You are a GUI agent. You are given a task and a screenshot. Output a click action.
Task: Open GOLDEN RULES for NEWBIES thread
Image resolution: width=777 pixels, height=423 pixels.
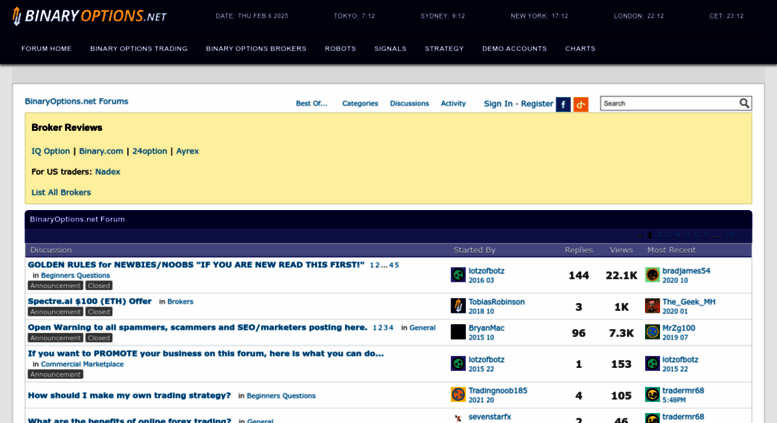196,264
